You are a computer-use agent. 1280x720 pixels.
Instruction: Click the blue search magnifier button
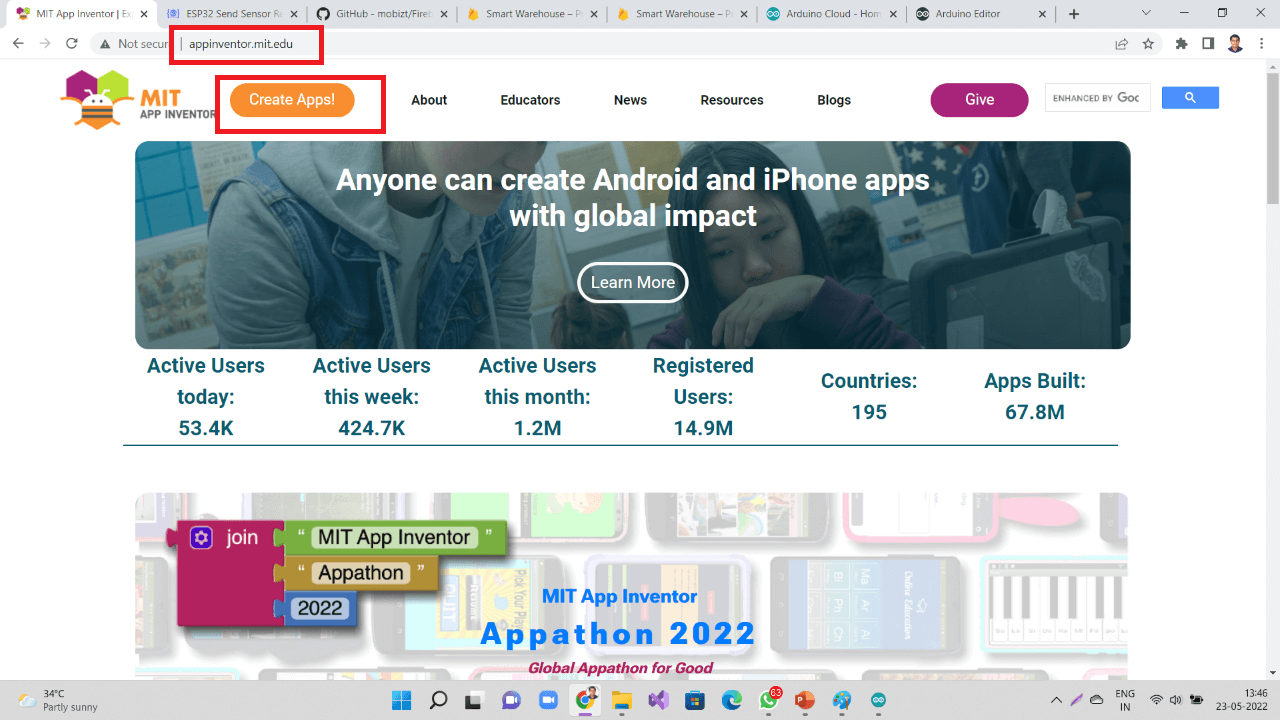(x=1190, y=98)
